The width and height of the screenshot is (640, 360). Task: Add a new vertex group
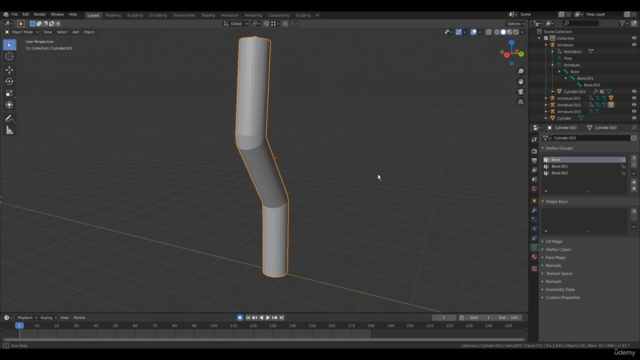pos(634,158)
